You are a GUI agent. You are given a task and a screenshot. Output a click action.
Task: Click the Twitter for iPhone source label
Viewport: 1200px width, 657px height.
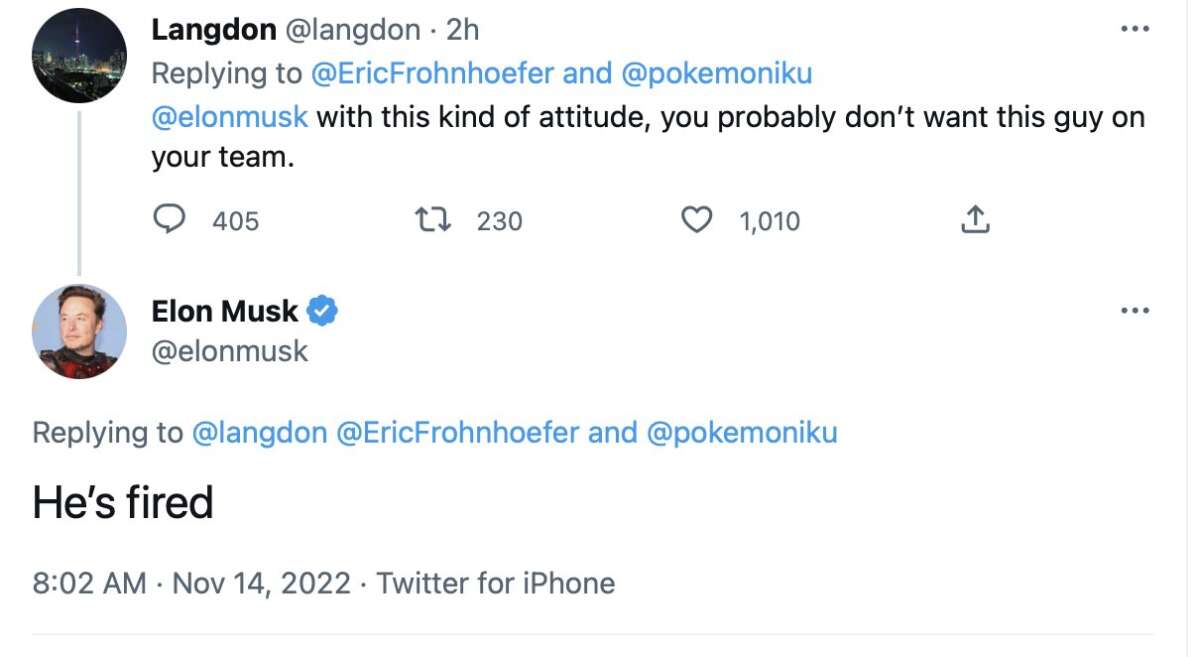[x=495, y=583]
